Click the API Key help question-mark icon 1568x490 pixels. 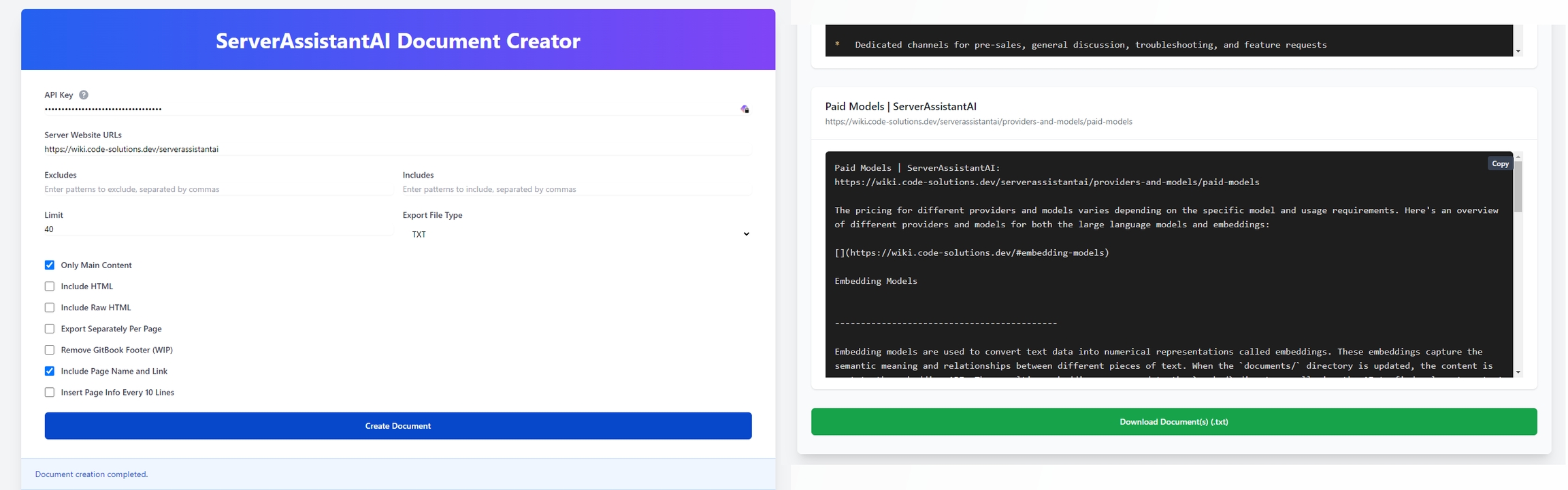click(x=84, y=95)
